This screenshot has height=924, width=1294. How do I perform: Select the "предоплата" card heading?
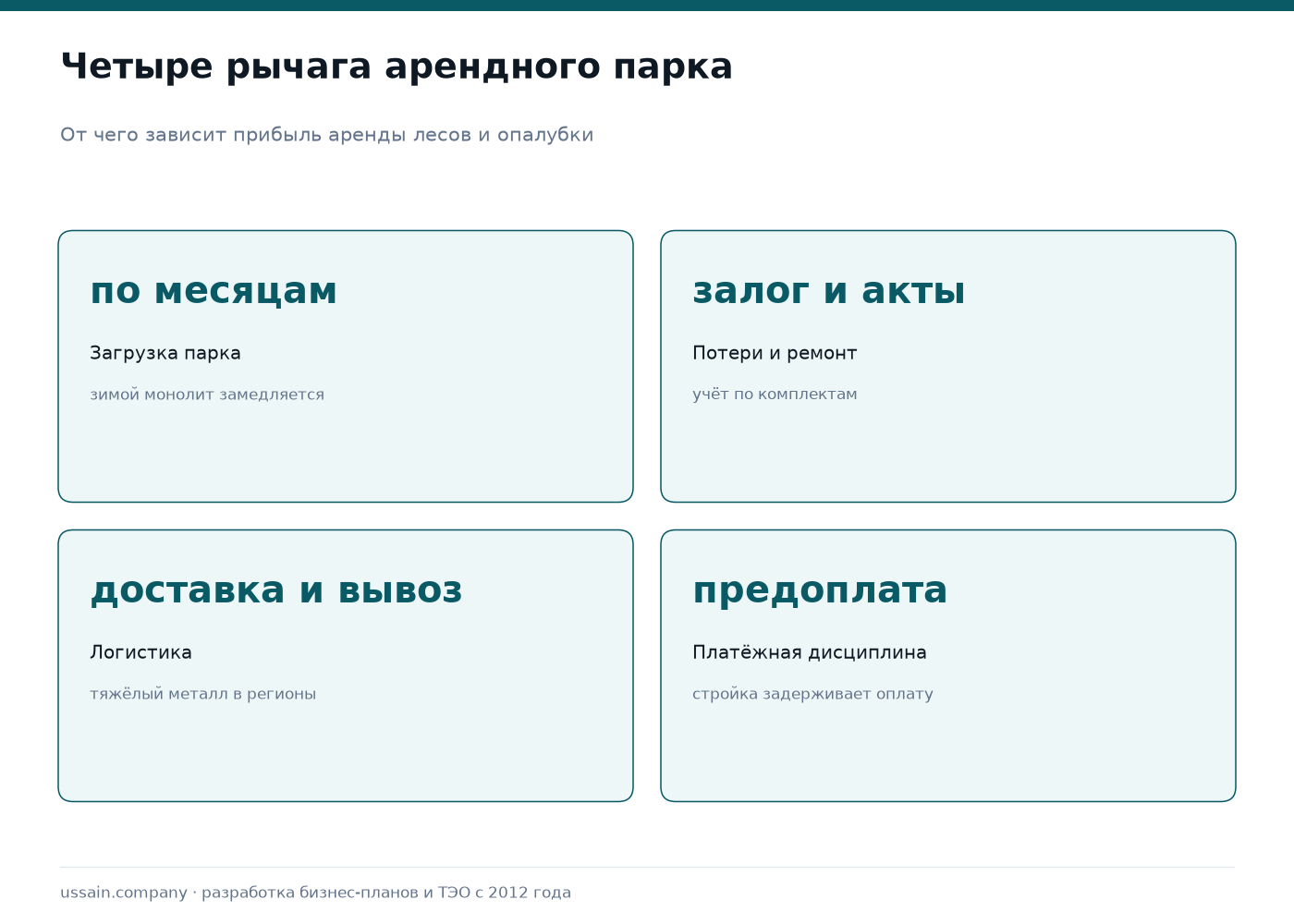click(x=820, y=590)
